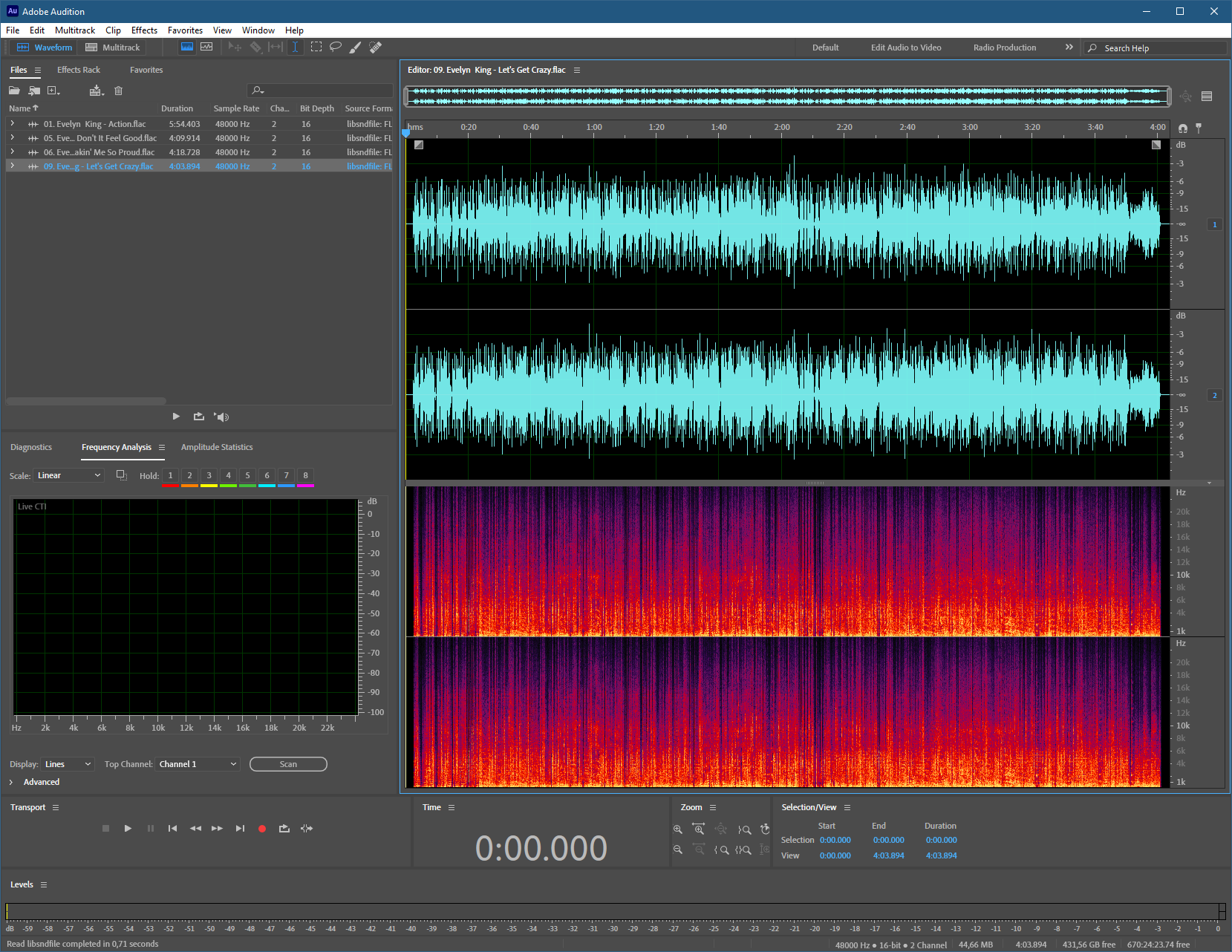Click Zoom In Time icon
Viewport: 1232px width, 952px height.
click(699, 829)
